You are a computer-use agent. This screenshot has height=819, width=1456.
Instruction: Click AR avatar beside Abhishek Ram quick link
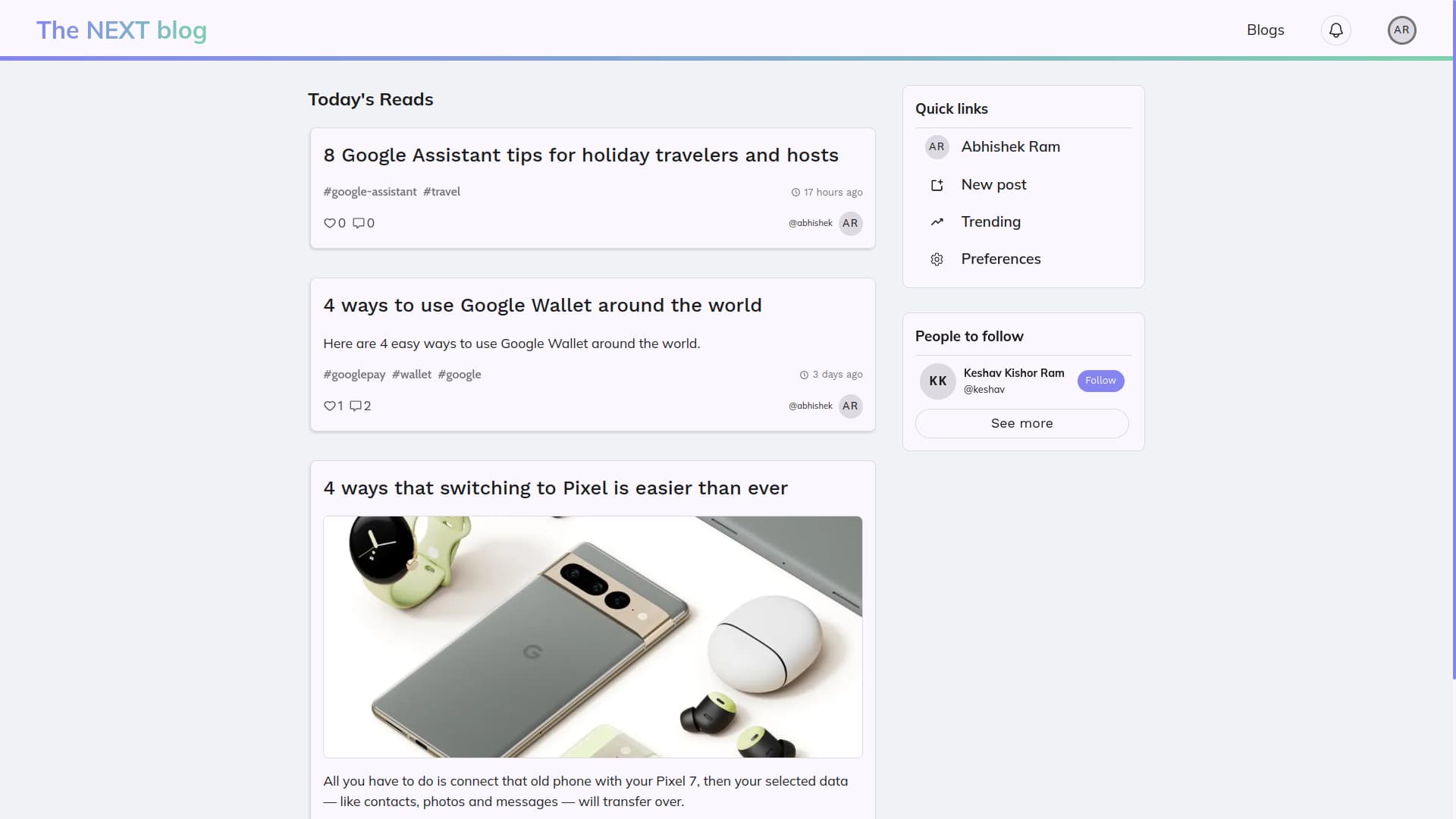937,147
